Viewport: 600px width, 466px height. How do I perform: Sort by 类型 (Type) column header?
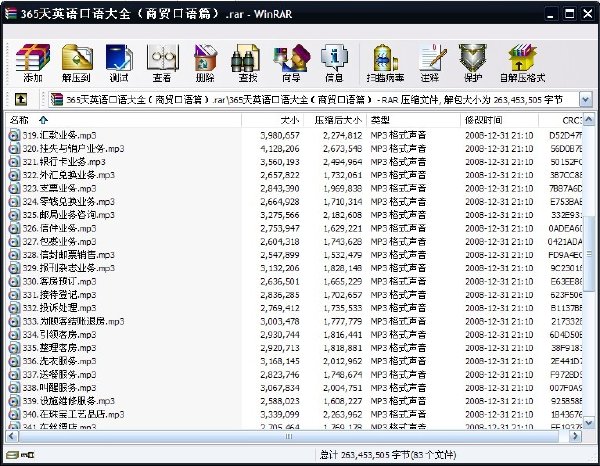(413, 120)
